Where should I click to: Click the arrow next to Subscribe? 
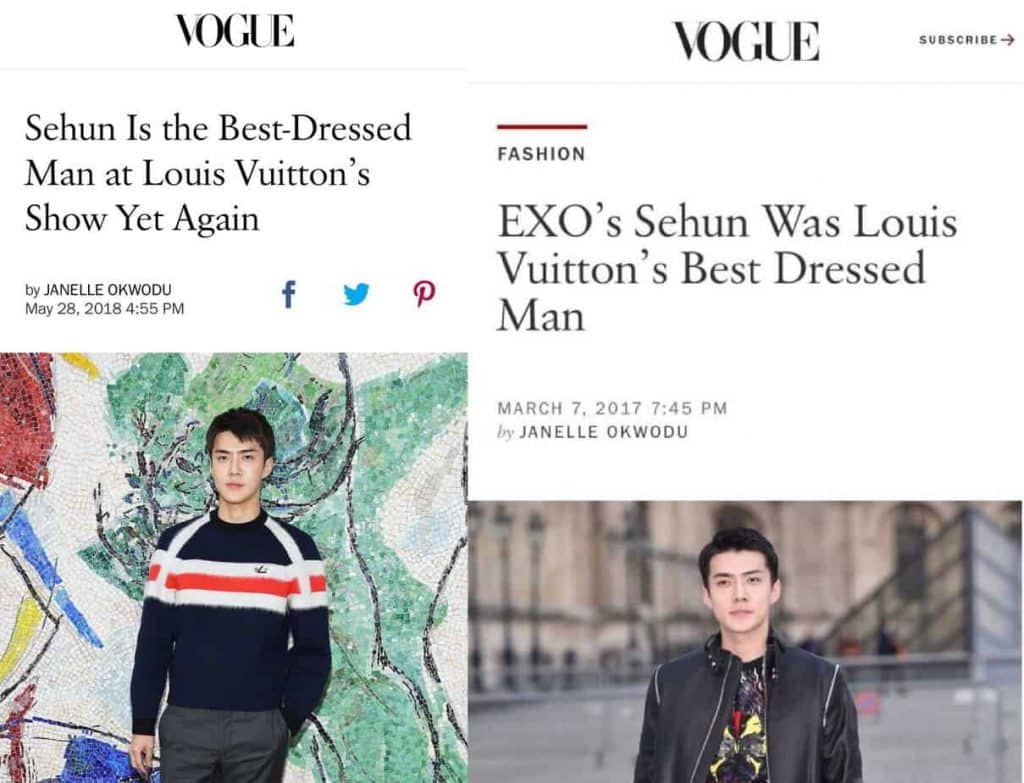1008,40
